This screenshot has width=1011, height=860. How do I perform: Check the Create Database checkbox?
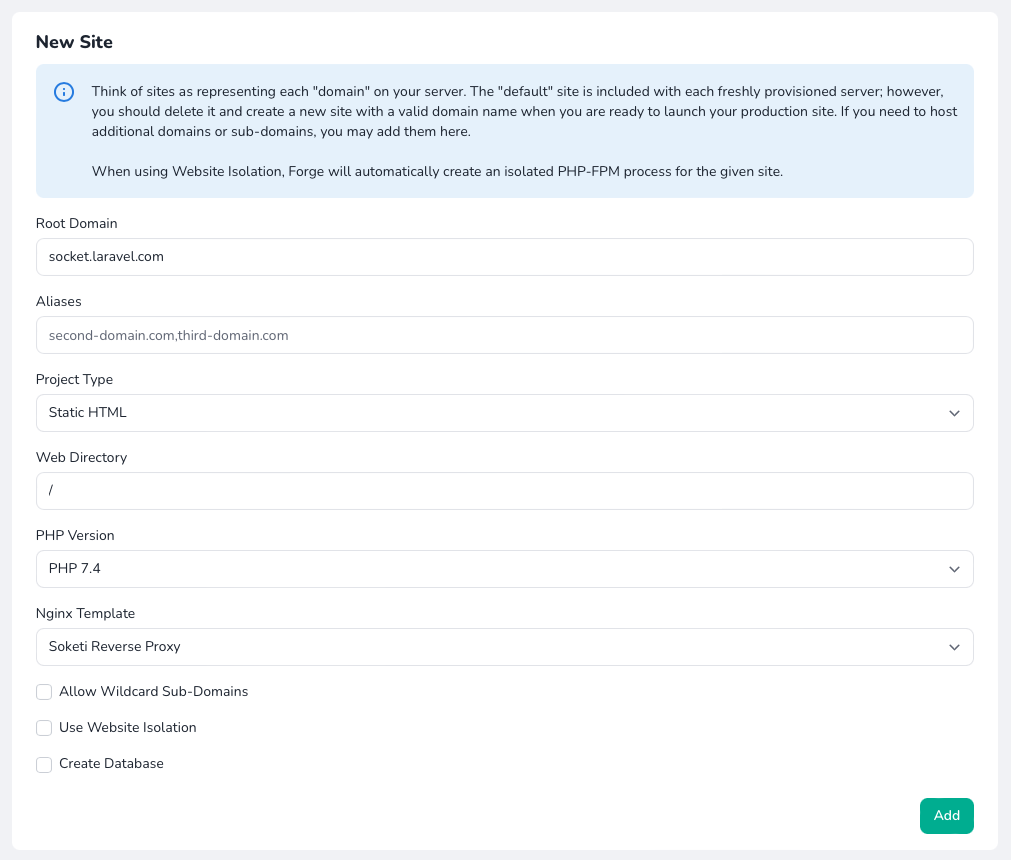point(44,764)
